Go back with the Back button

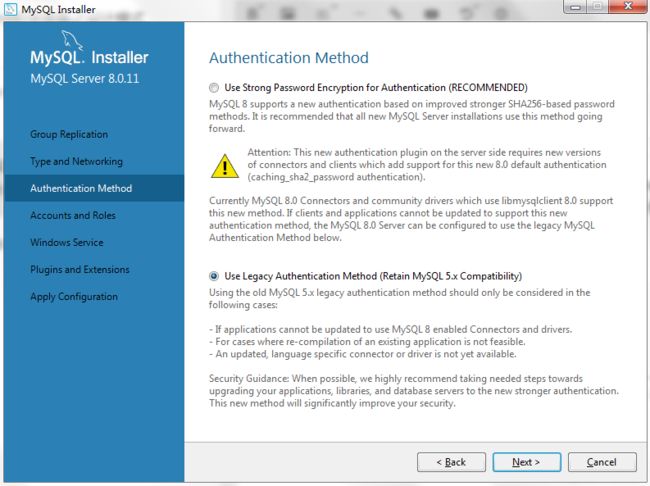click(x=451, y=462)
